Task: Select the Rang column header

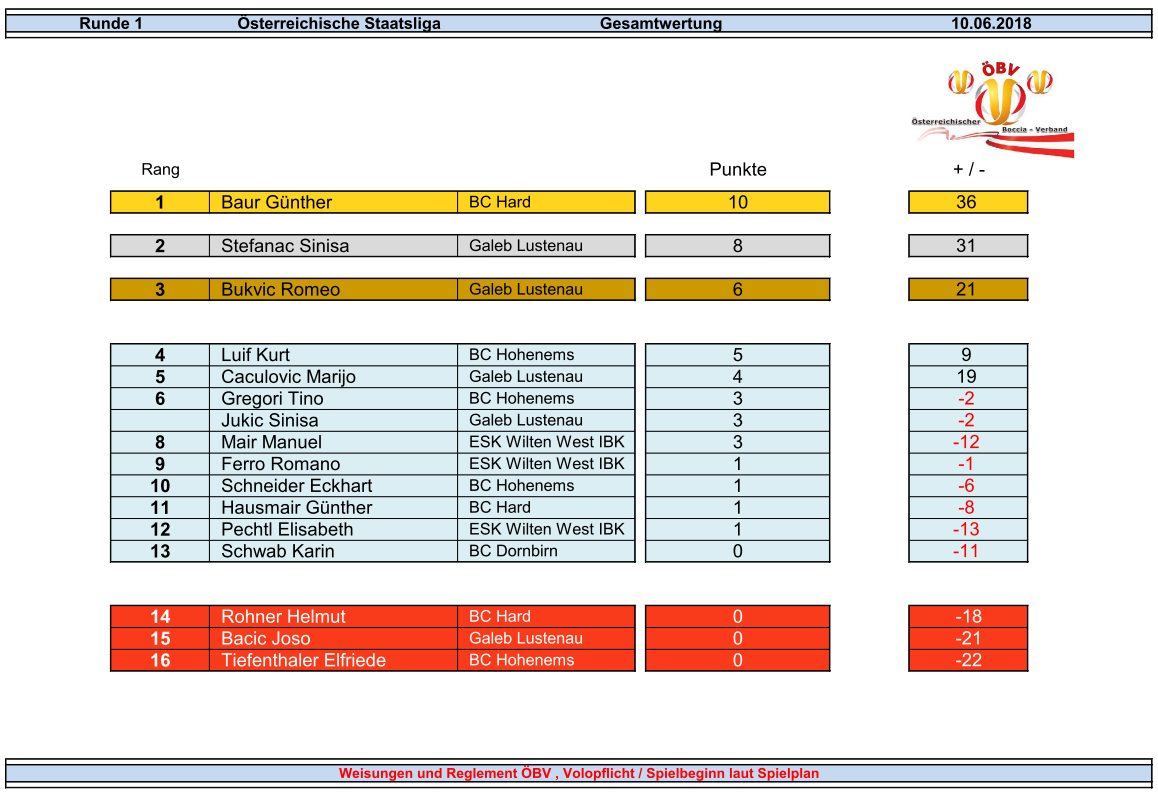Action: 160,170
